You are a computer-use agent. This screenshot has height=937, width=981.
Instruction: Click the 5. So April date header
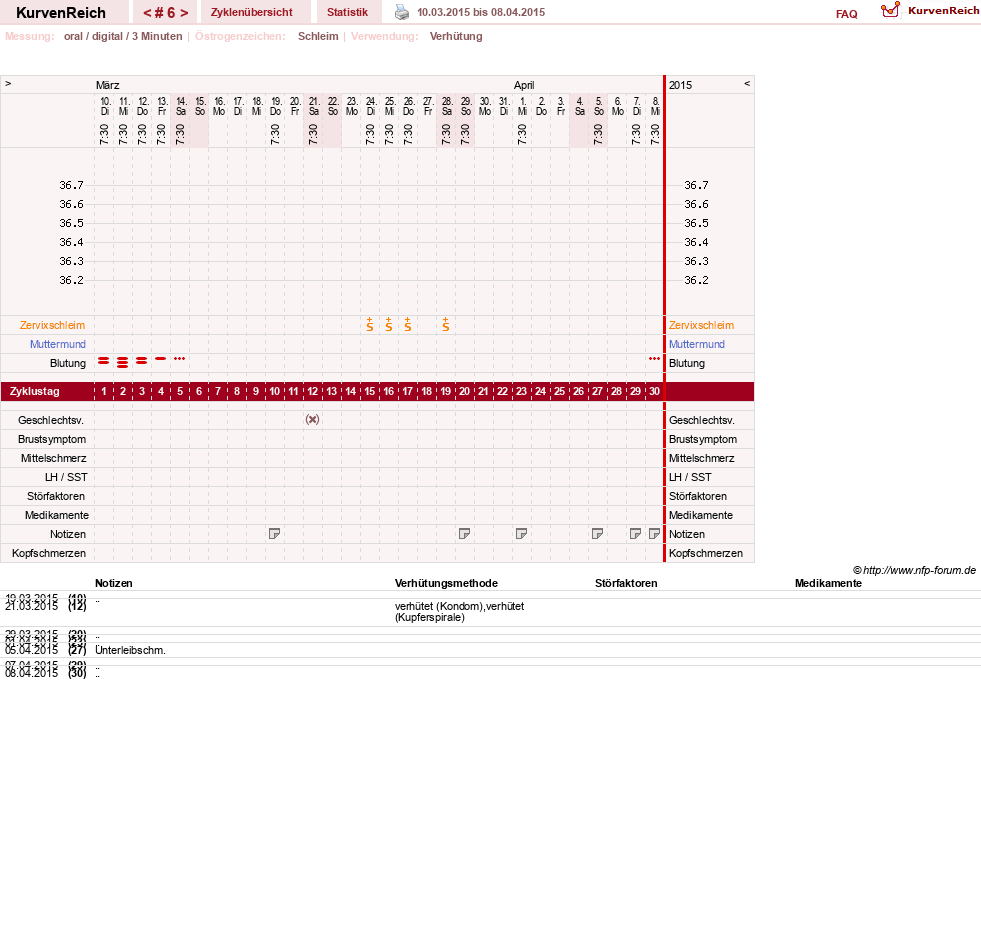coord(599,106)
